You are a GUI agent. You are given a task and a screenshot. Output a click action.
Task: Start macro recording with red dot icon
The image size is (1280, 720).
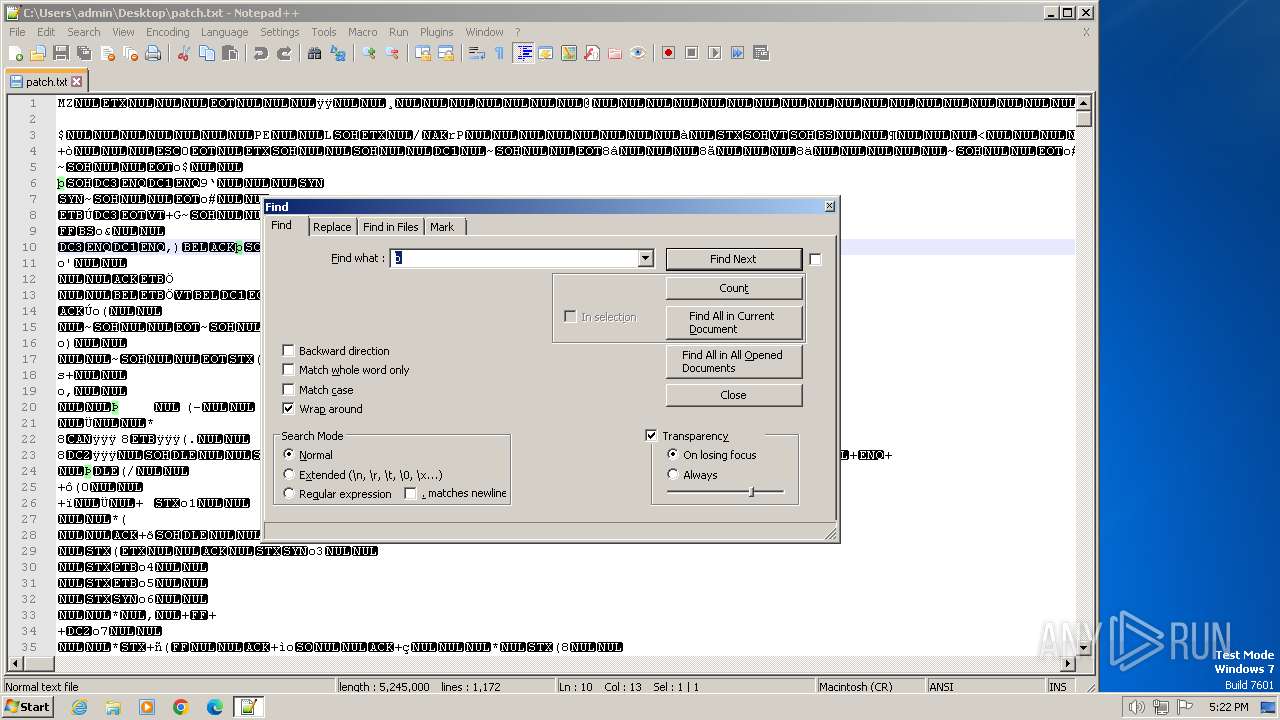669,53
